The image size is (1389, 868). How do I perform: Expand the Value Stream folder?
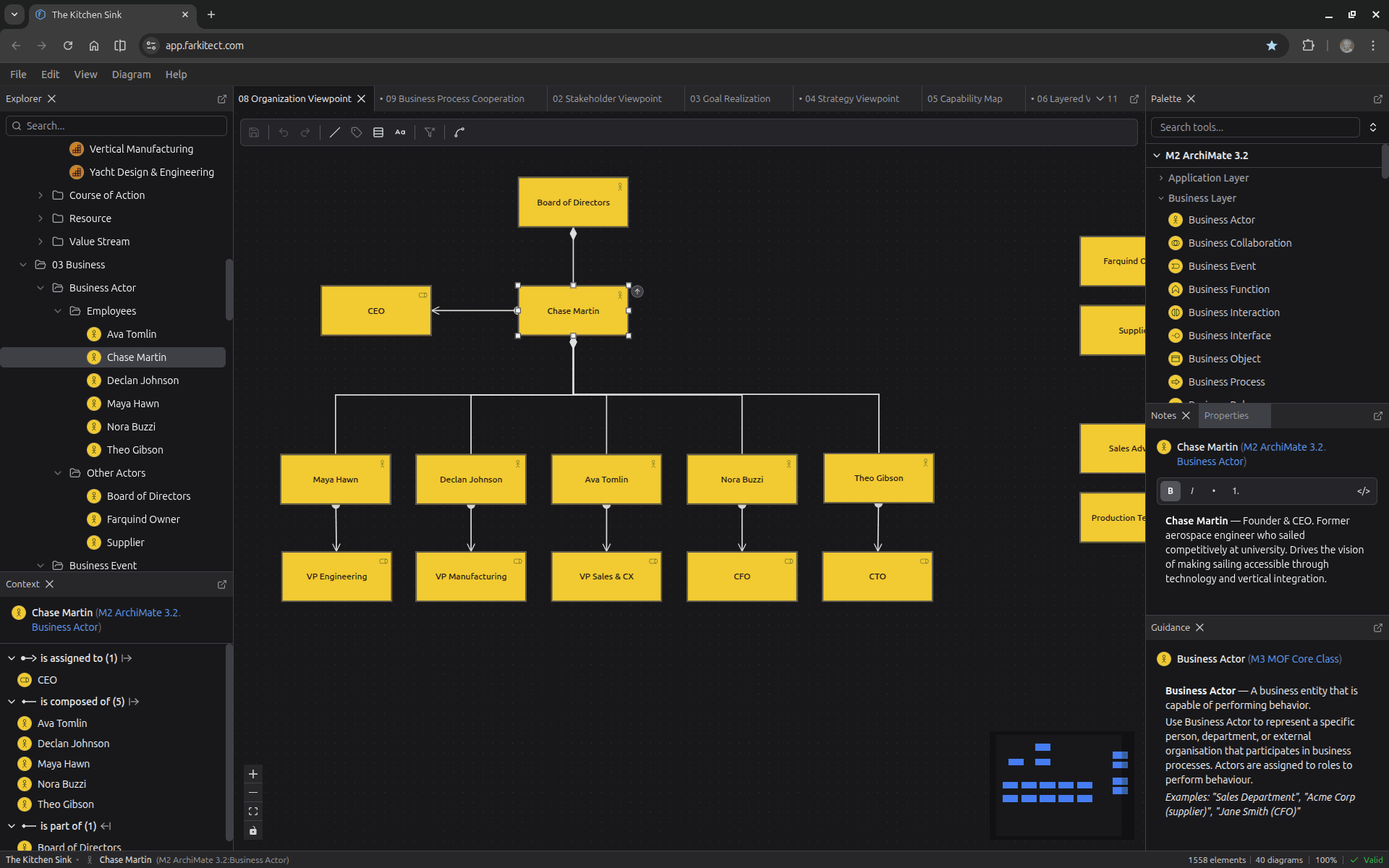(x=41, y=242)
